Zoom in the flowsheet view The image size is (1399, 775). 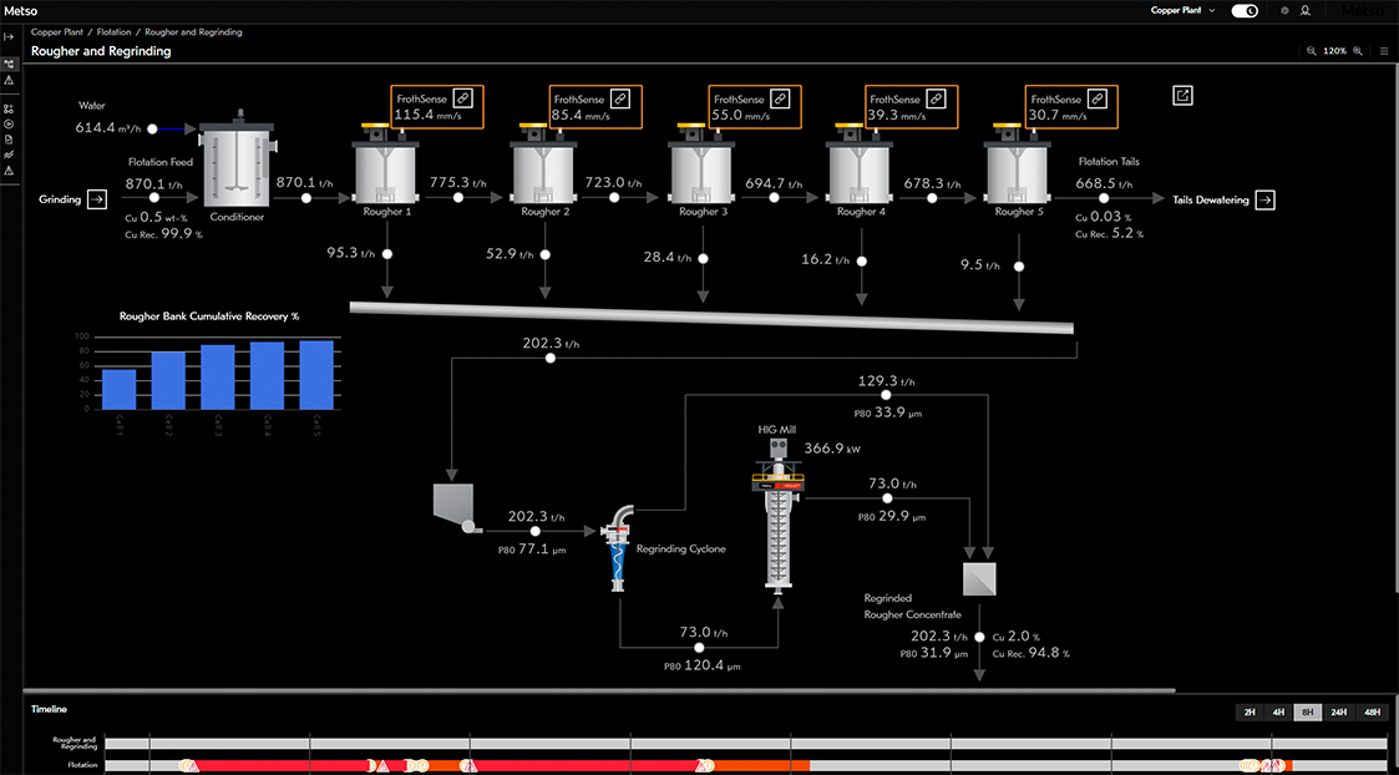(x=1358, y=51)
